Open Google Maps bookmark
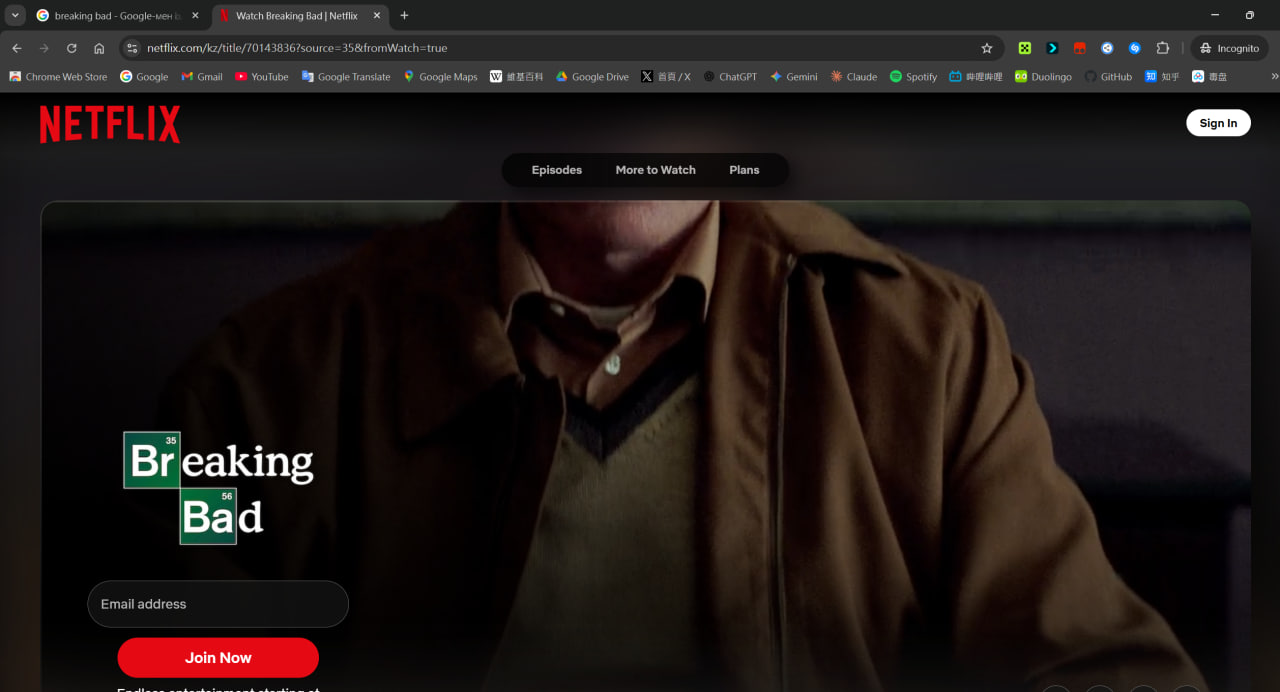This screenshot has width=1280, height=692. click(440, 77)
